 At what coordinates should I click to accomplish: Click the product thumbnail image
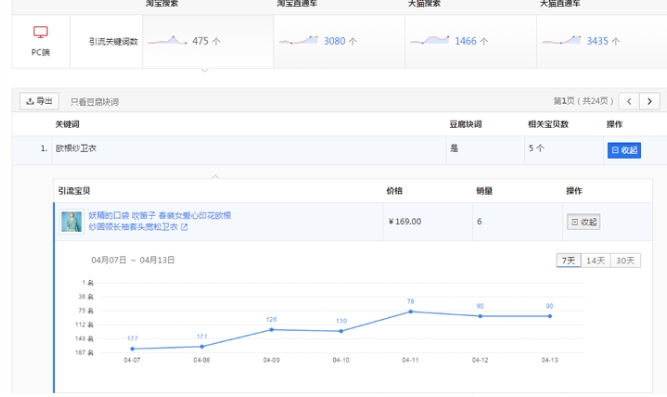pos(71,222)
